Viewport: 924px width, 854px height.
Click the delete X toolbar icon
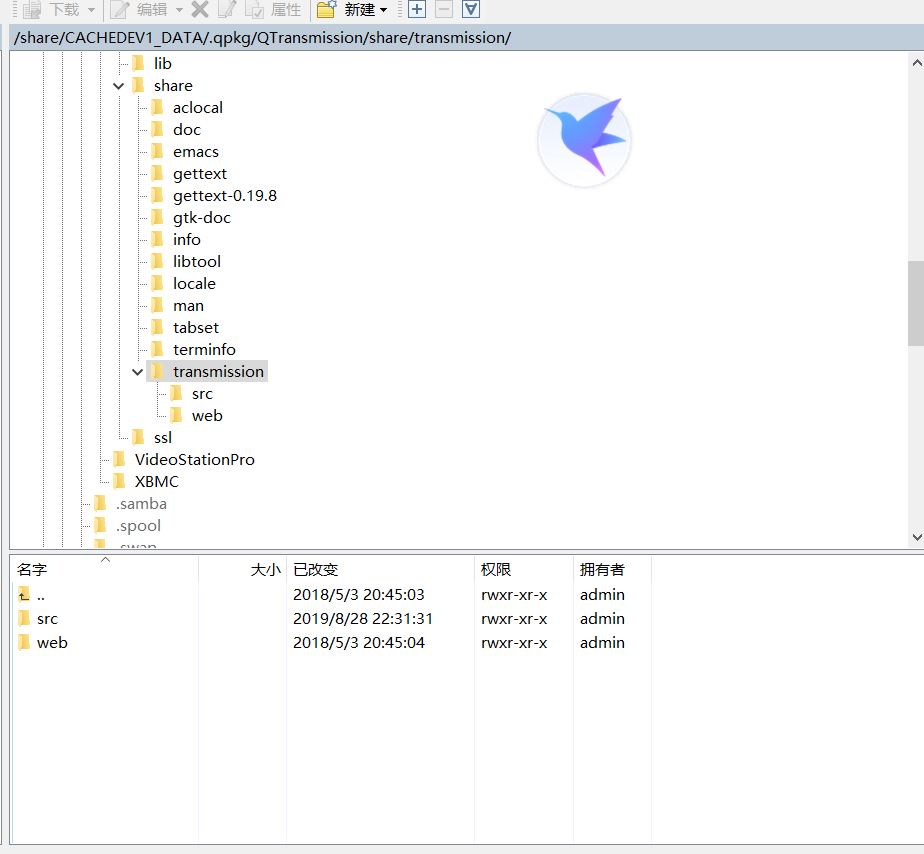tap(200, 10)
